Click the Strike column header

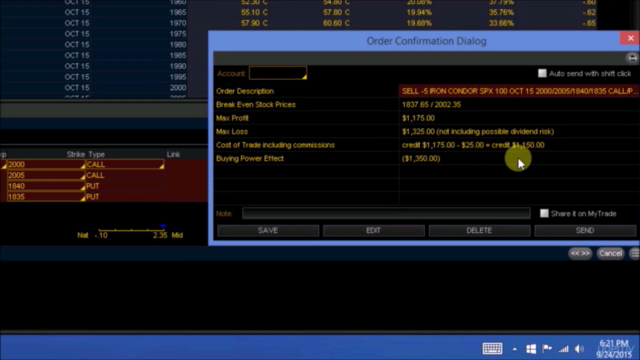coord(76,154)
